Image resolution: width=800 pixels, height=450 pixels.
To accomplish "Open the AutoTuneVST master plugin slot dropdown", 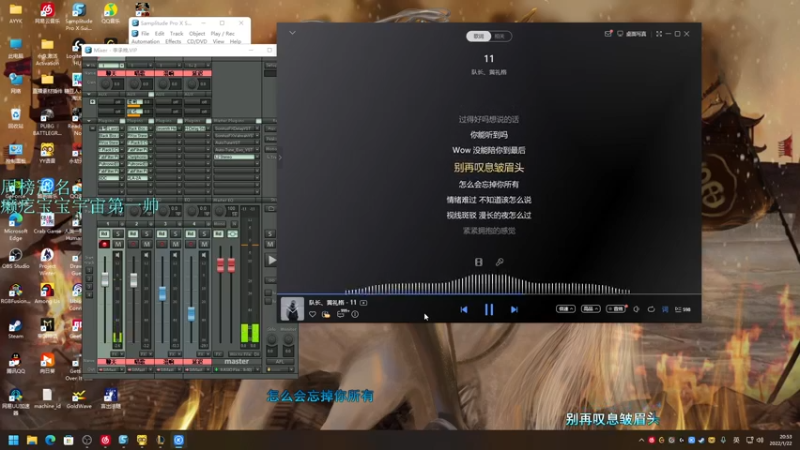I will (257, 143).
